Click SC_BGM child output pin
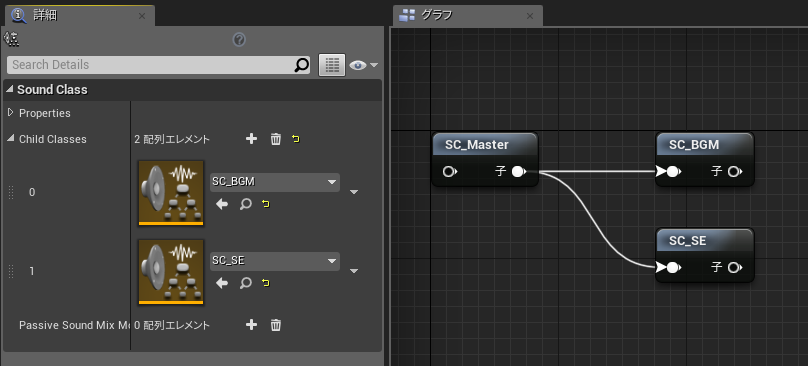The width and height of the screenshot is (808, 366). point(734,172)
